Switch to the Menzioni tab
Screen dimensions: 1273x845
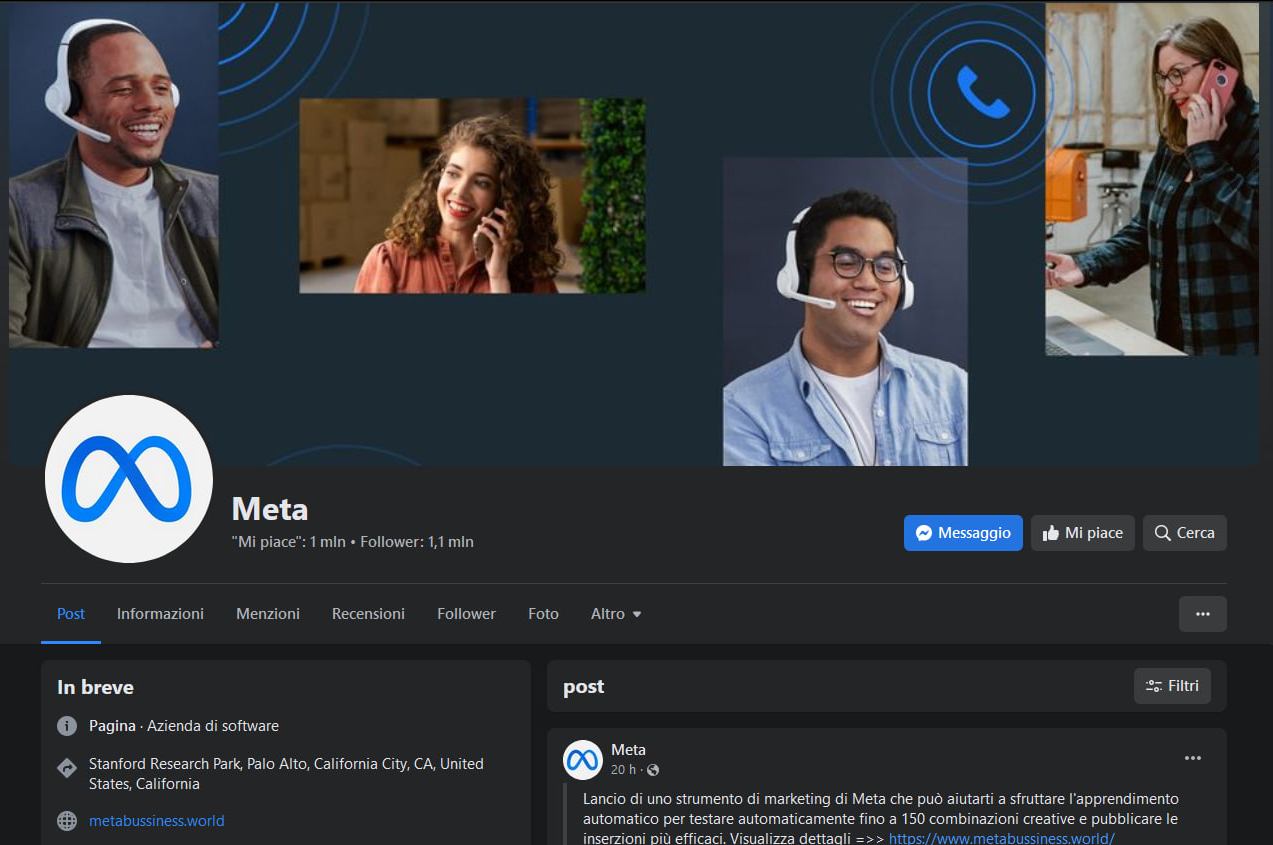[x=268, y=614]
